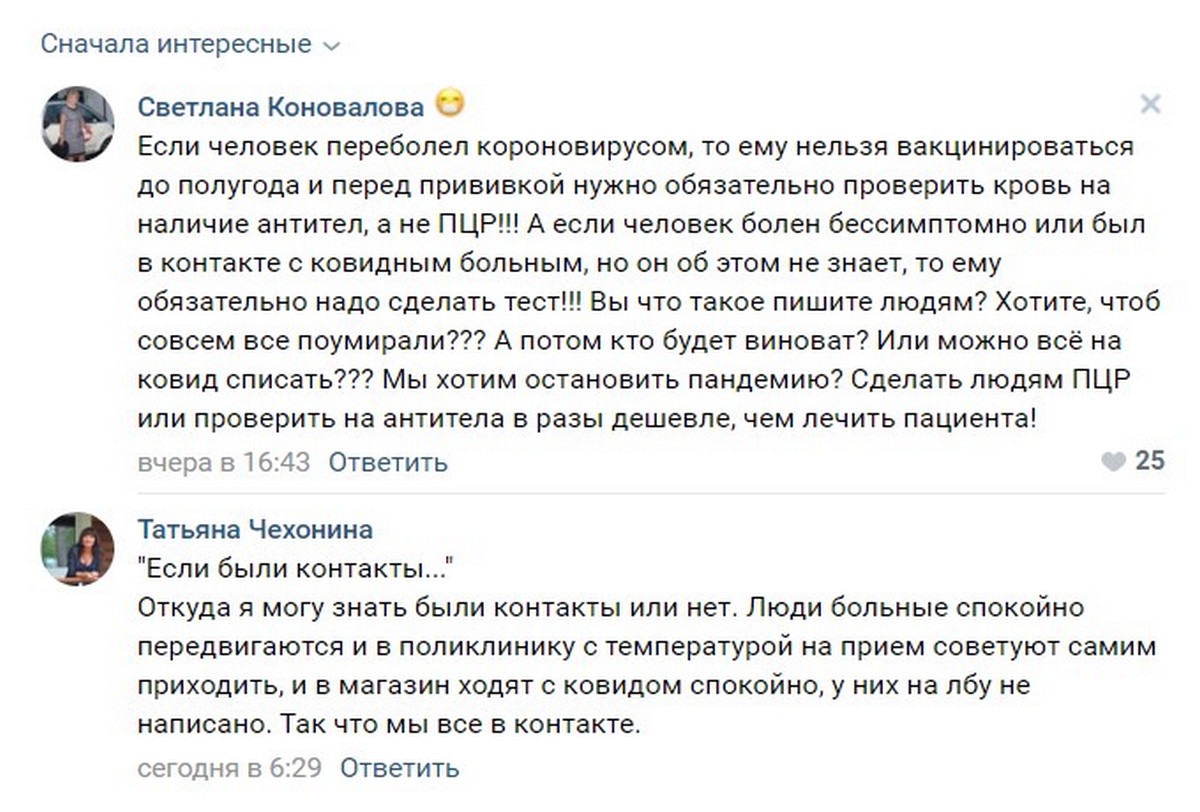View the 25 likes count
This screenshot has height=812, width=1200.
(x=1150, y=461)
